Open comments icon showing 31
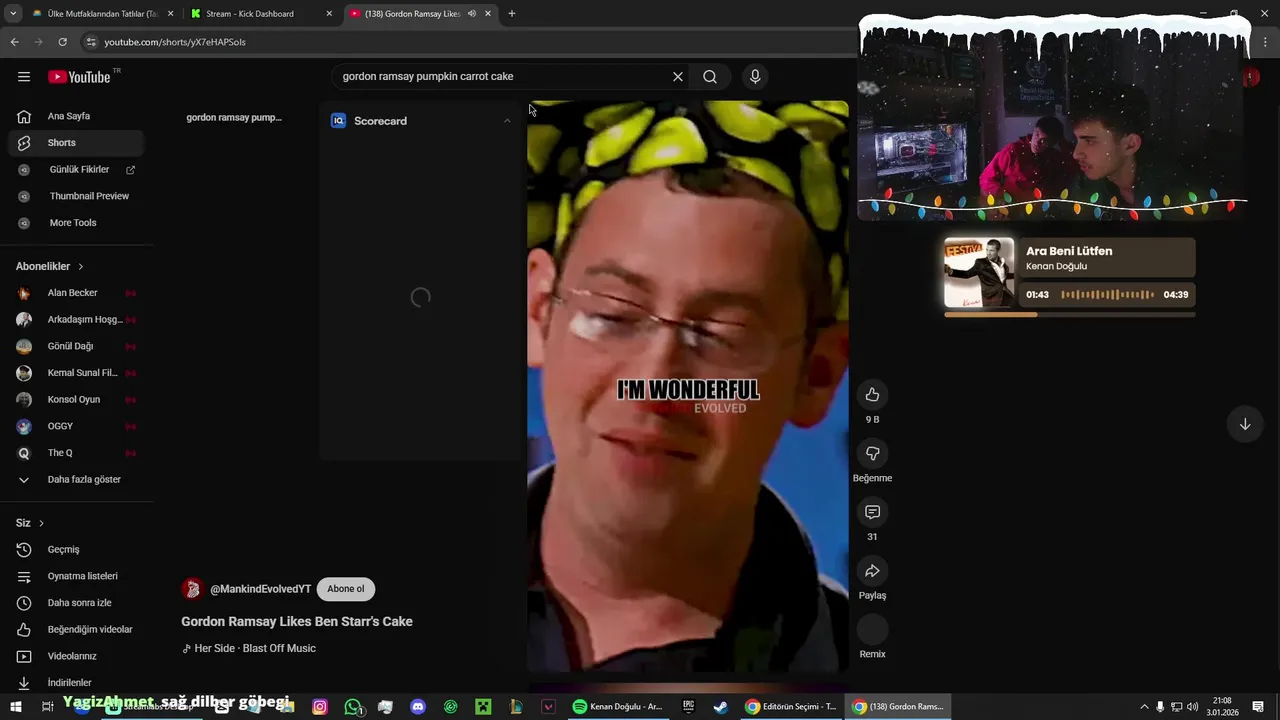Image resolution: width=1280 pixels, height=720 pixels. pyautogui.click(x=872, y=512)
